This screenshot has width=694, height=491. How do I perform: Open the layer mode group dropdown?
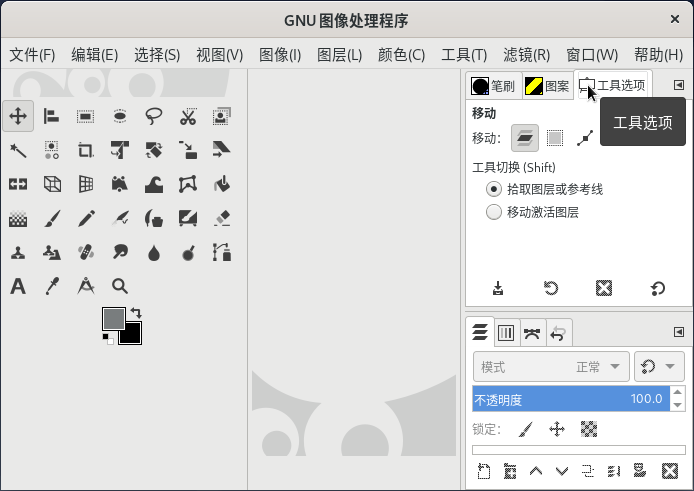pos(659,367)
